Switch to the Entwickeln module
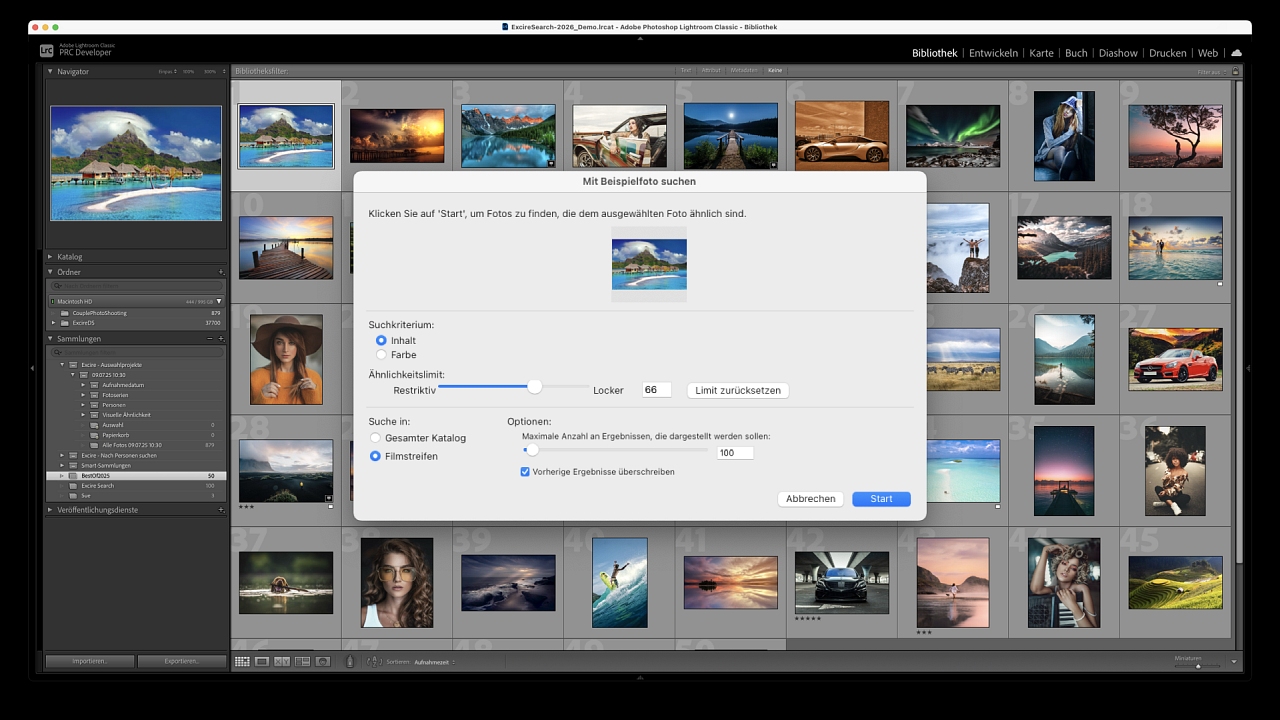 click(x=993, y=53)
